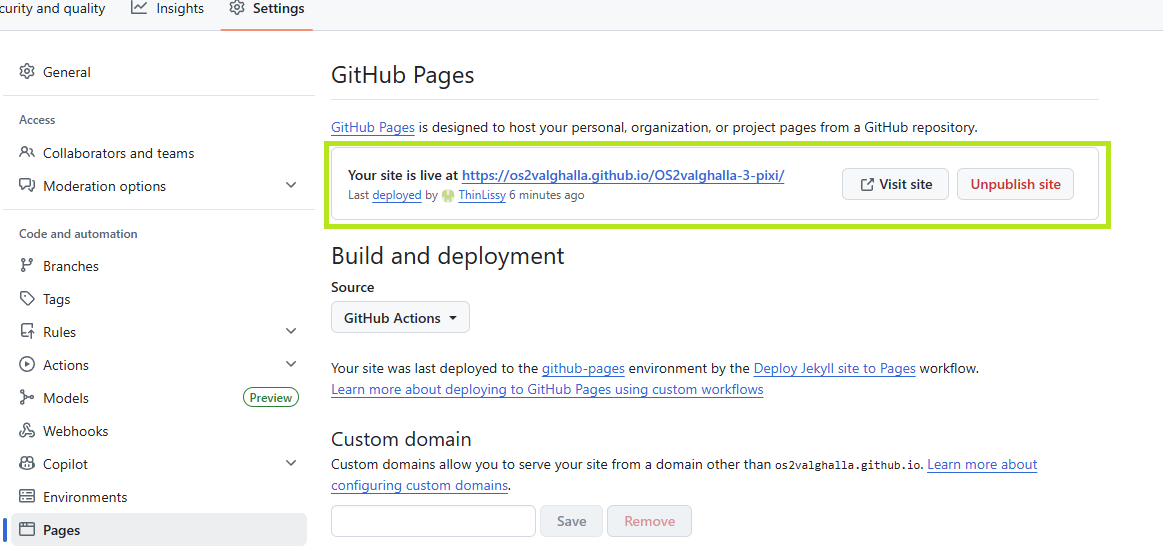Click the Rules icon in sidebar

[x=27, y=332]
